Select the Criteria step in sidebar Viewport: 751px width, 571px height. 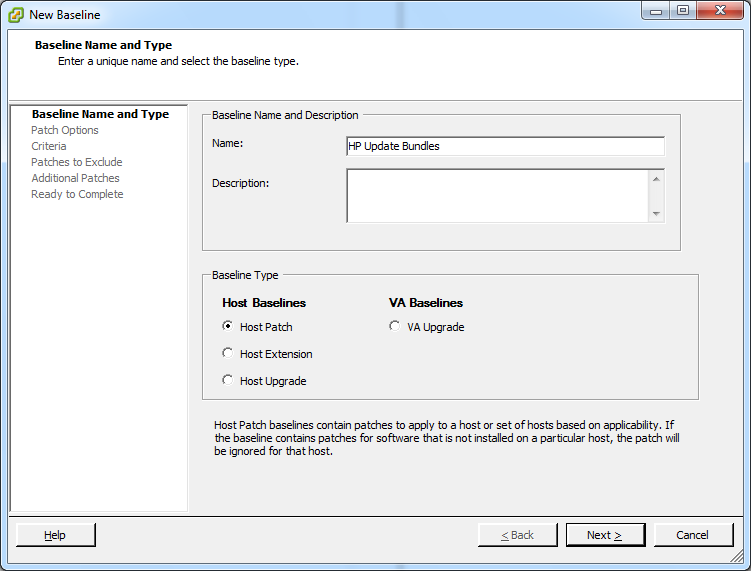pos(49,146)
